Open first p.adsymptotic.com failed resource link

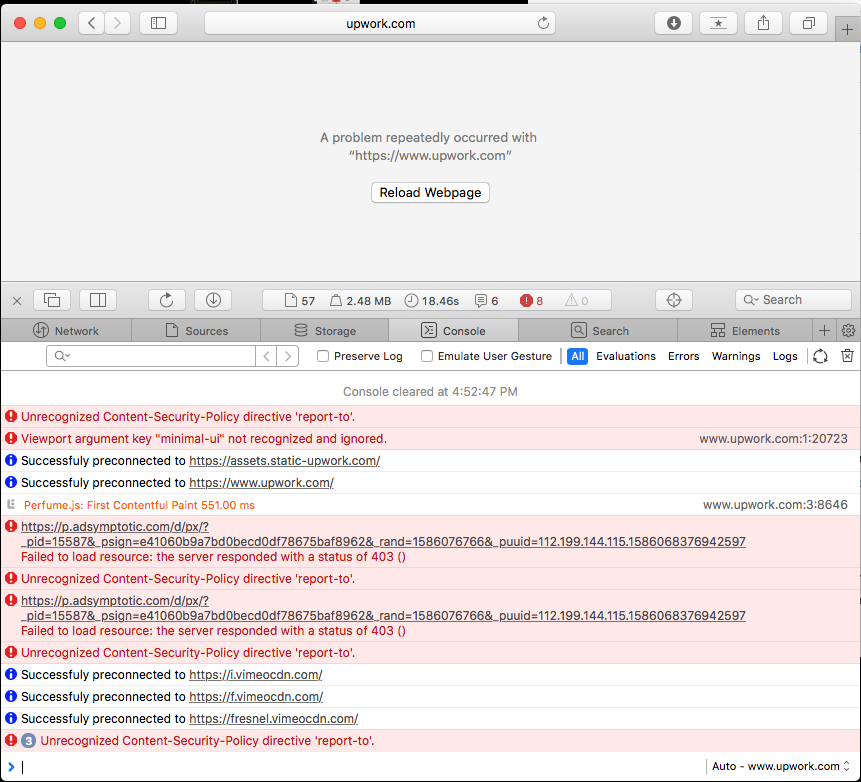[383, 534]
